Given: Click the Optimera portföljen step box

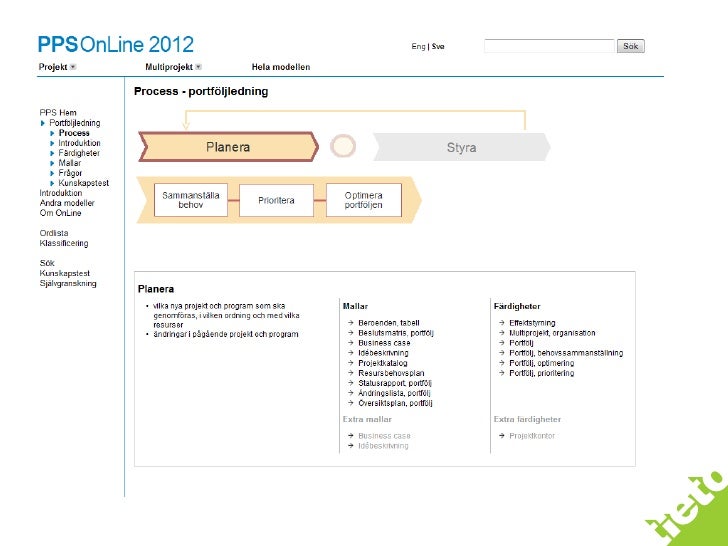Looking at the screenshot, I should point(364,200).
